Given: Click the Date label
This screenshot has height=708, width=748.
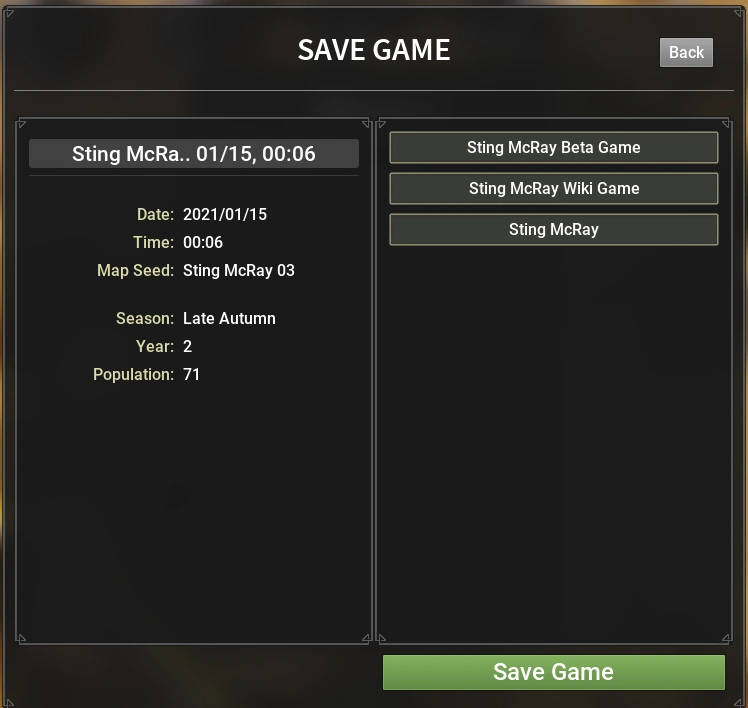Looking at the screenshot, I should pos(156,214).
